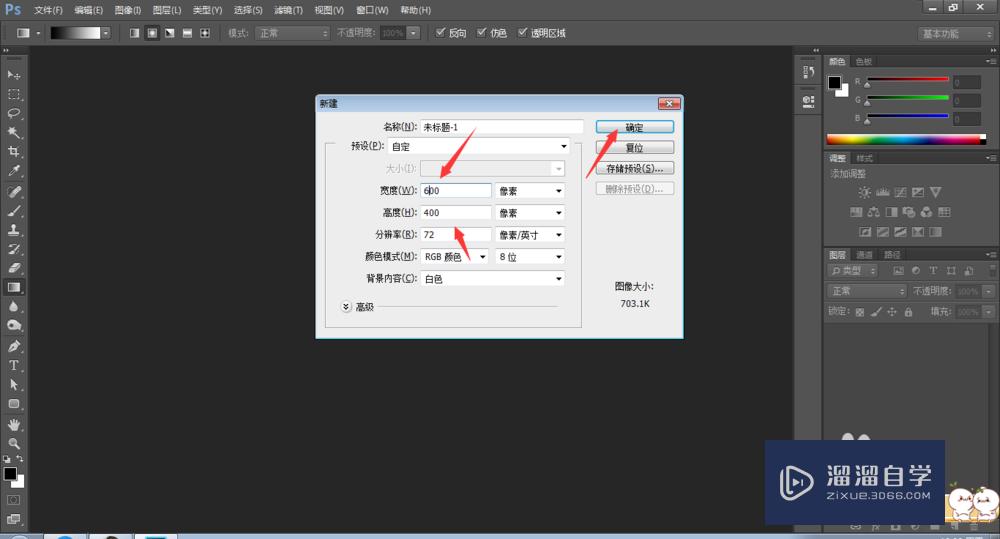Toggle lock transparent pixels in Layers
This screenshot has height=539, width=1000.
pos(860,312)
